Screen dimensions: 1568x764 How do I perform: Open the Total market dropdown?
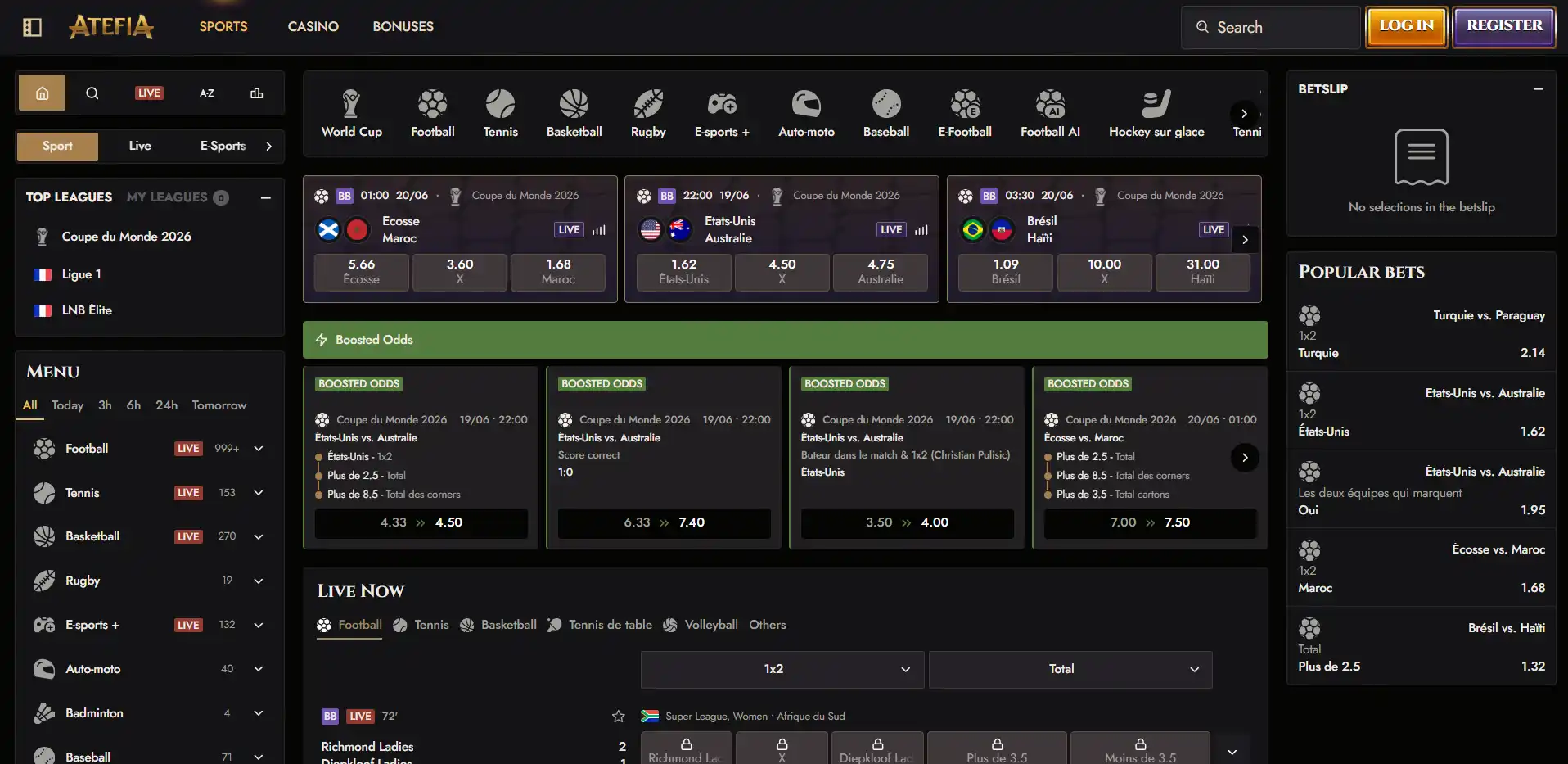click(1070, 670)
